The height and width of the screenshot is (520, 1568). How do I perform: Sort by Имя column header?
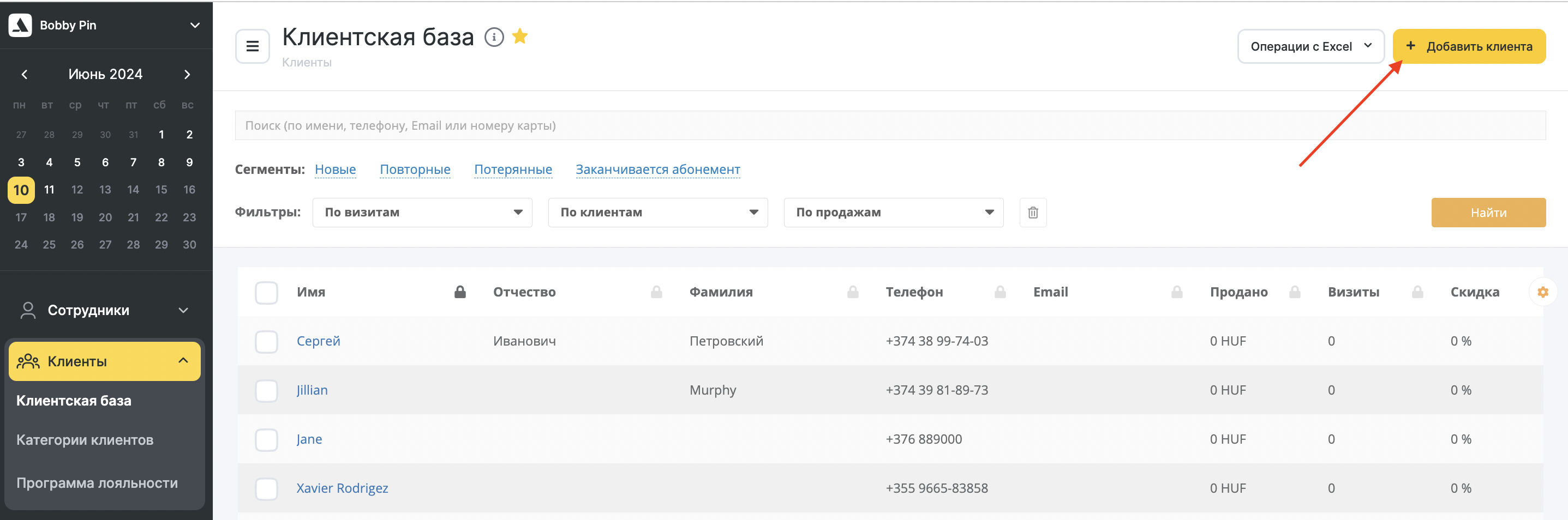click(310, 292)
